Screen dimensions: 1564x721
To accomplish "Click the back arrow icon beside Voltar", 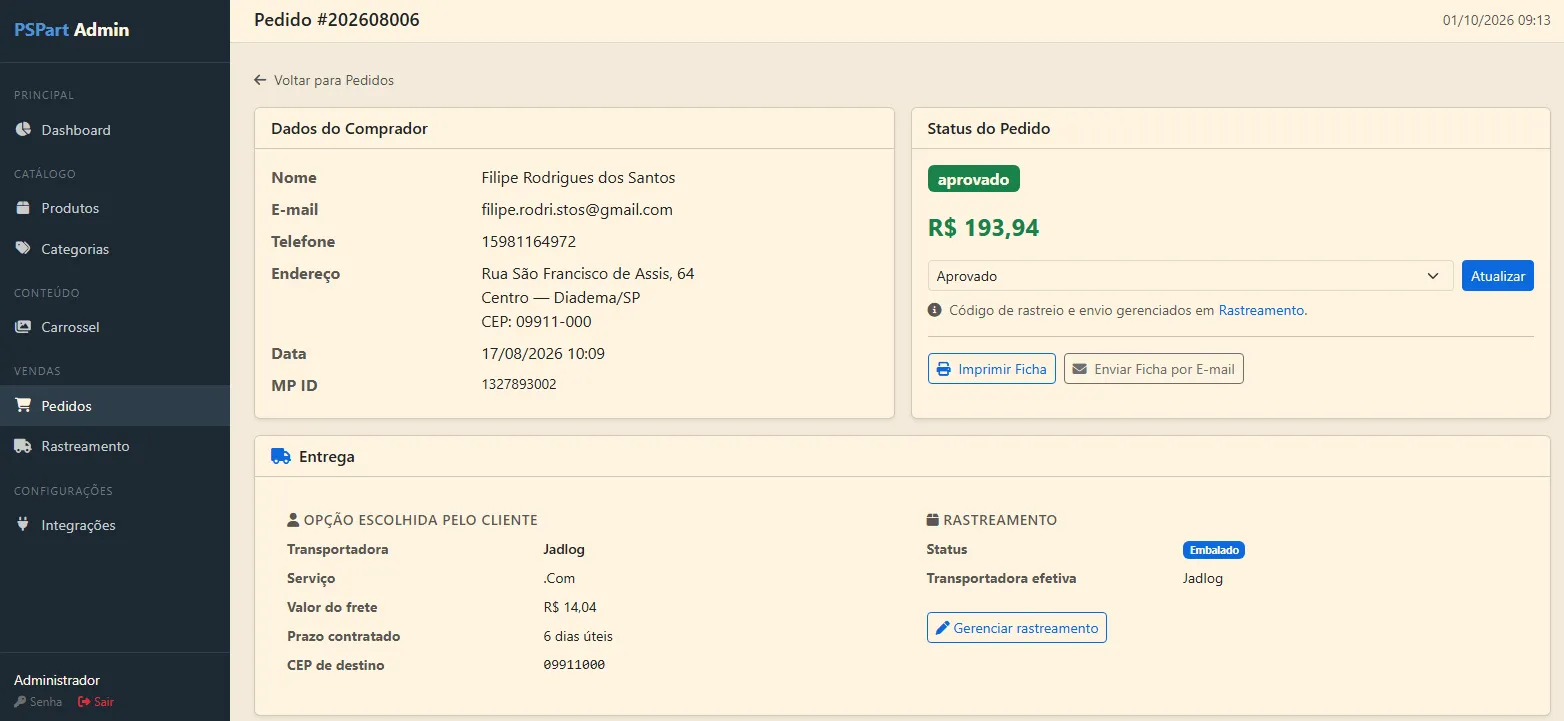I will point(260,80).
